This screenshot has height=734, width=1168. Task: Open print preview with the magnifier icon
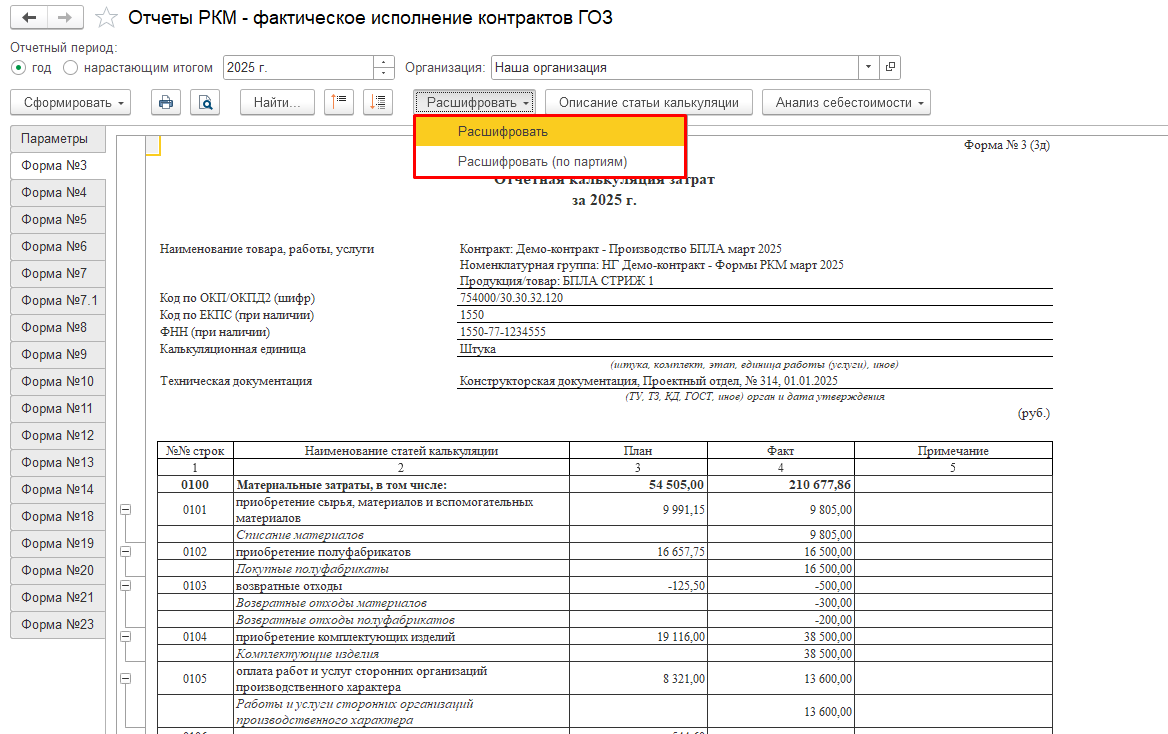(205, 103)
